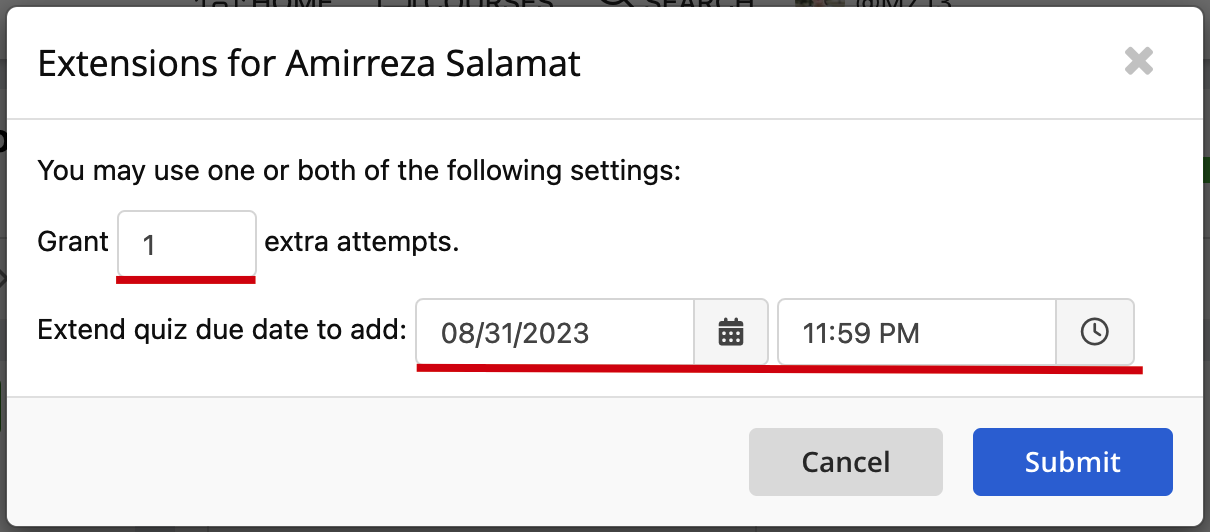Open SEARCH in top navigation
The image size is (1210, 532).
click(701, 3)
